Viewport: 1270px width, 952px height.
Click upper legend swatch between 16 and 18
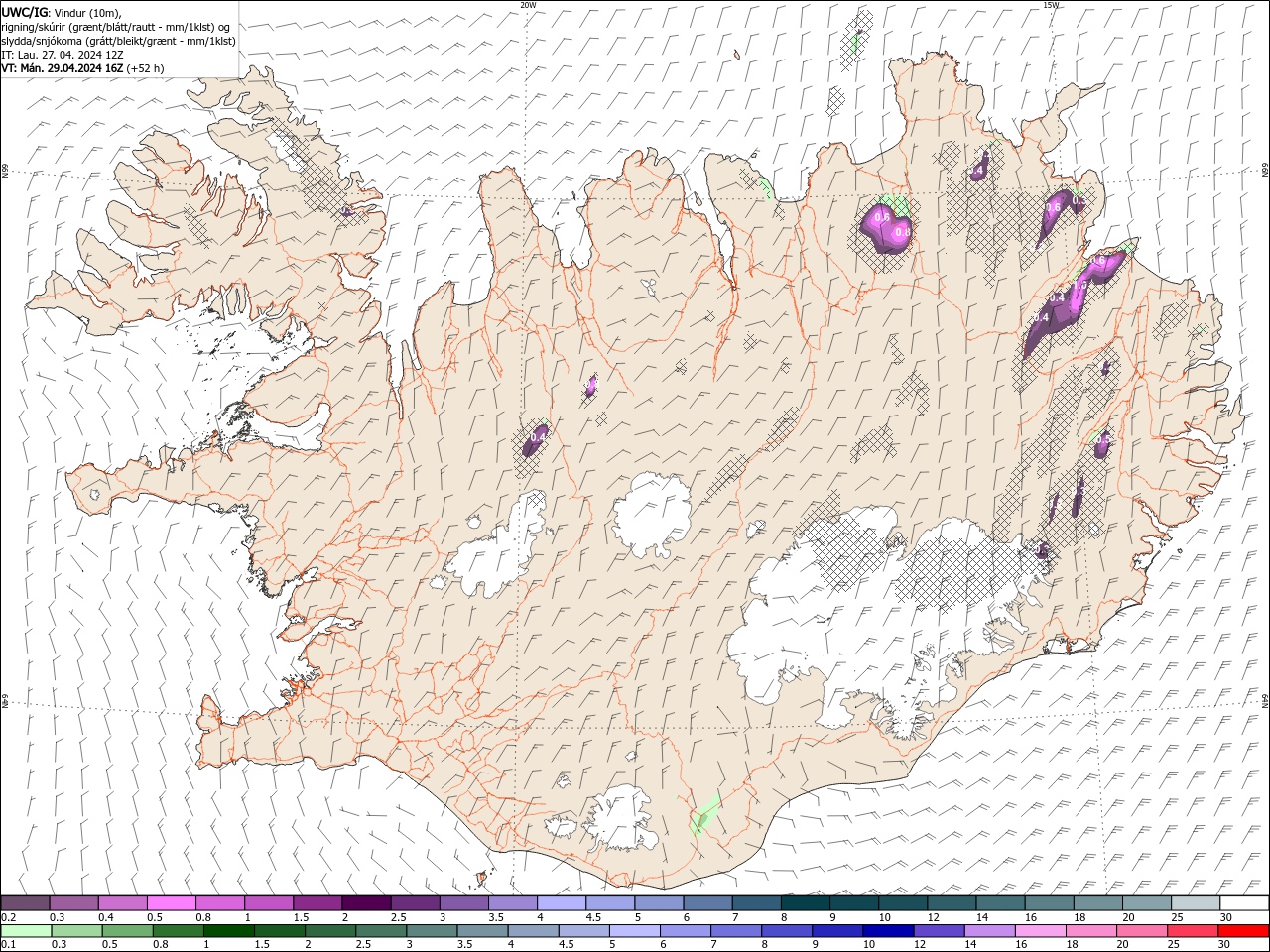coord(1049,902)
